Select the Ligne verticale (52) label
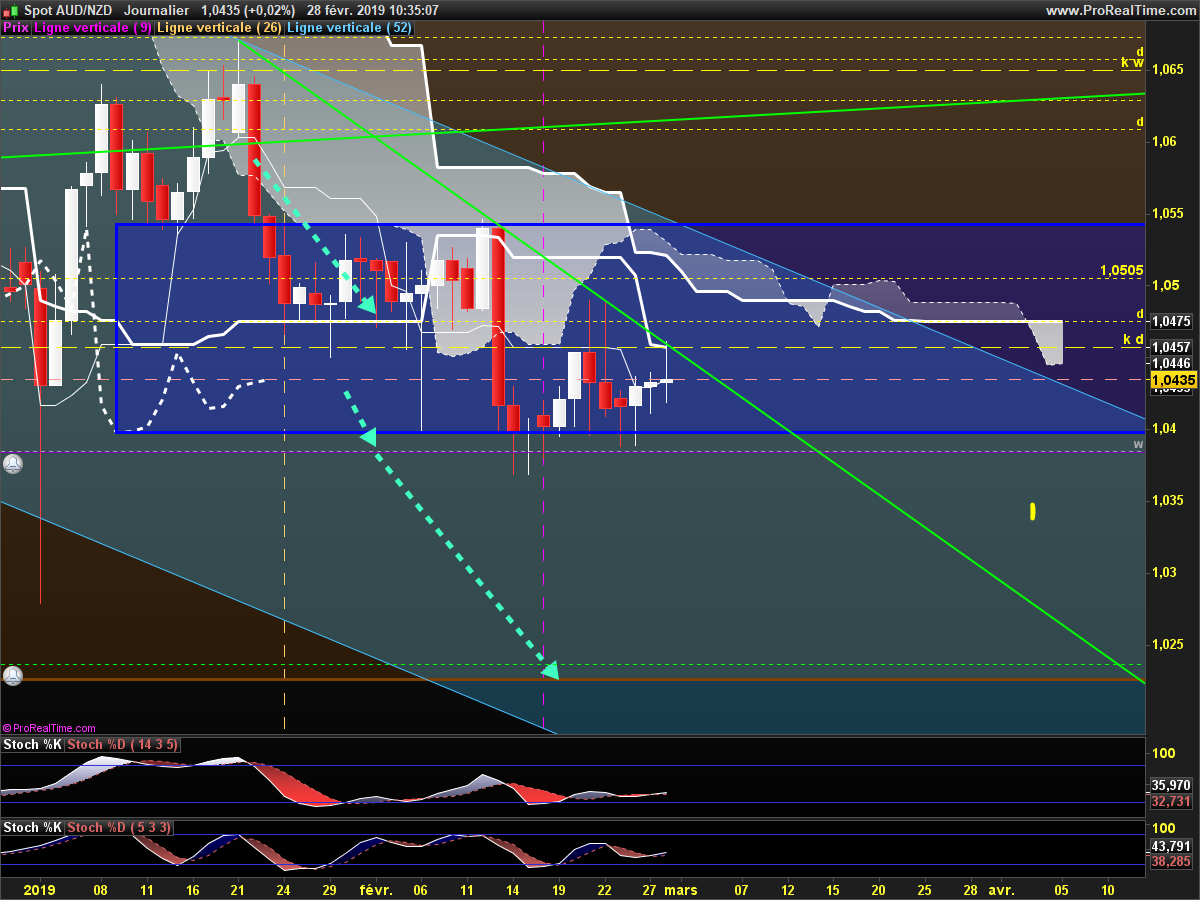Image resolution: width=1200 pixels, height=900 pixels. pyautogui.click(x=349, y=28)
